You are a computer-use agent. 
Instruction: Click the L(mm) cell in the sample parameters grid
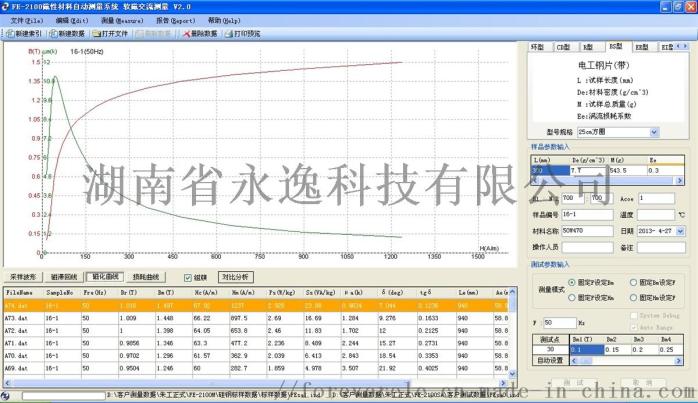551,170
